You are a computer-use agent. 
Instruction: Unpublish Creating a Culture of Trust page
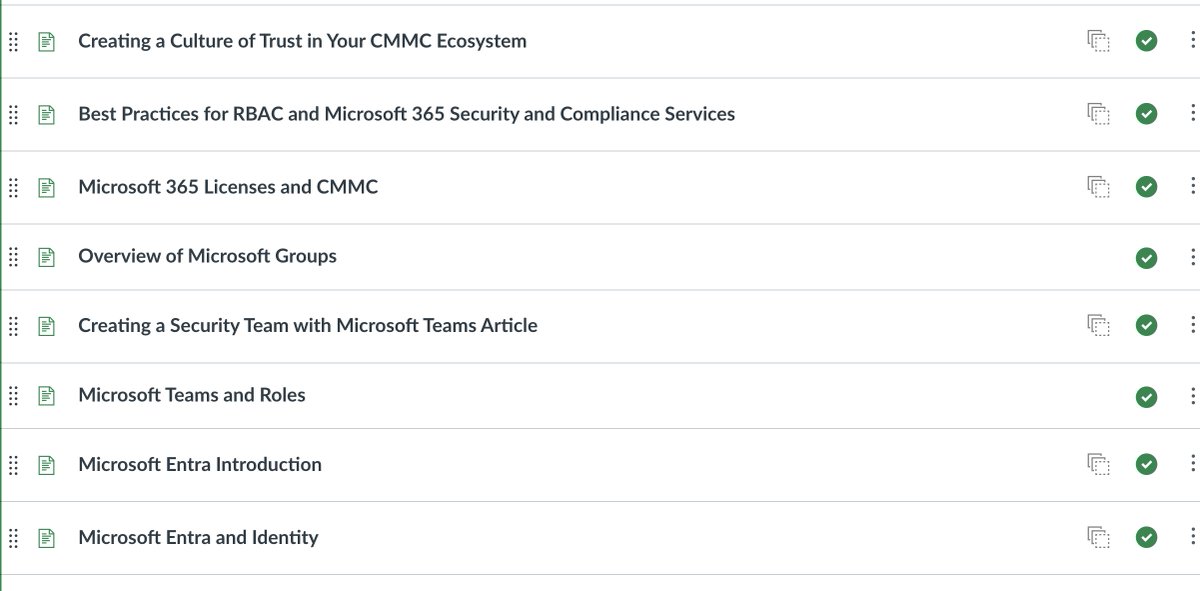[1147, 41]
